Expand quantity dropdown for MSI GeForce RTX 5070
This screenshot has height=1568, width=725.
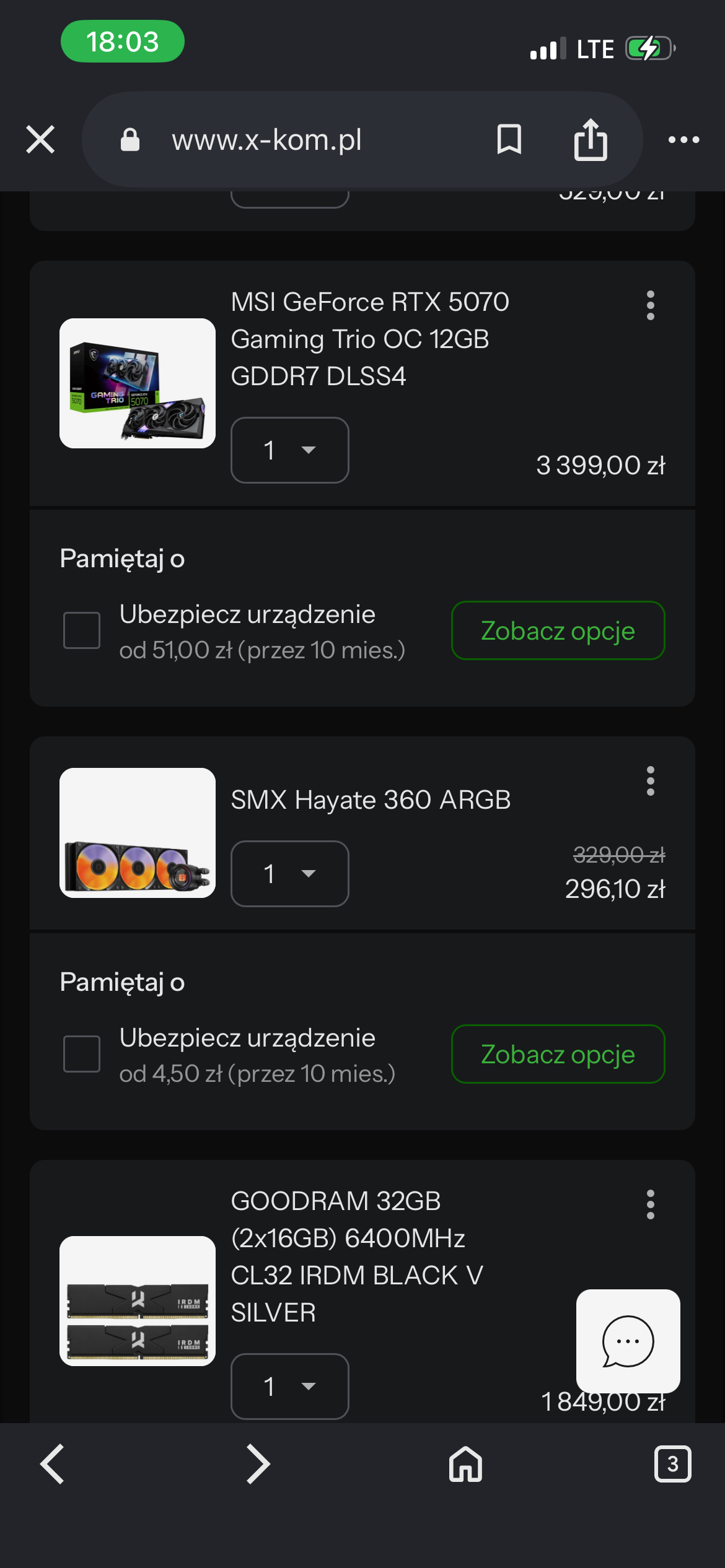[x=289, y=450]
